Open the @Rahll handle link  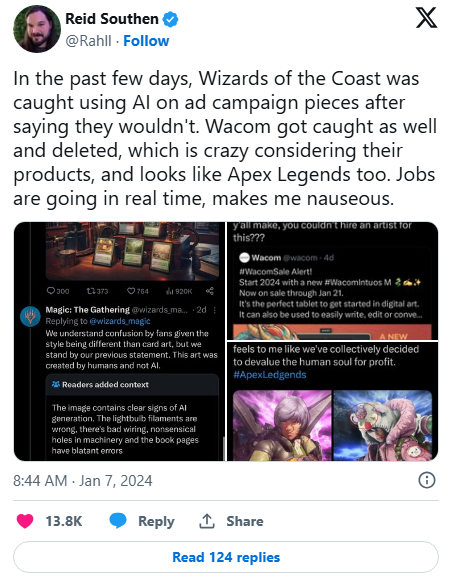tap(88, 41)
